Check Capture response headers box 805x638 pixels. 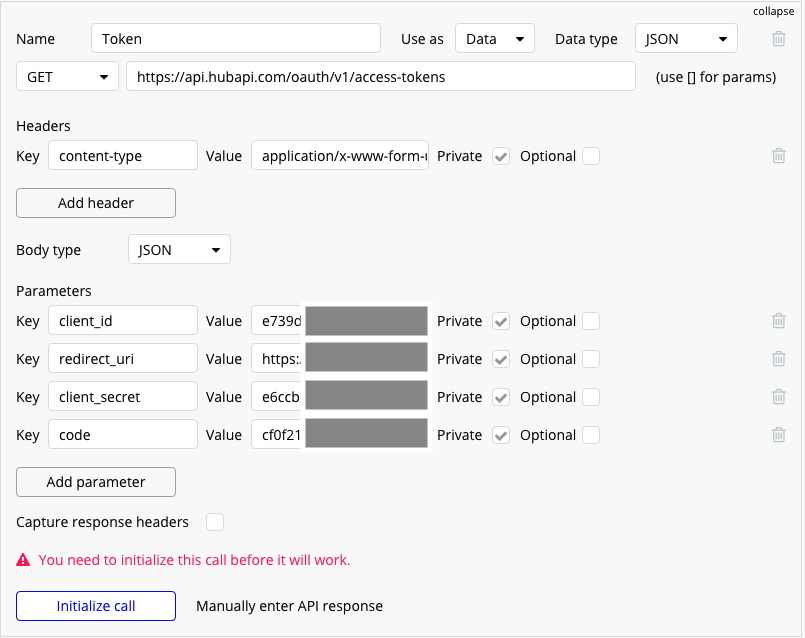pyautogui.click(x=215, y=522)
